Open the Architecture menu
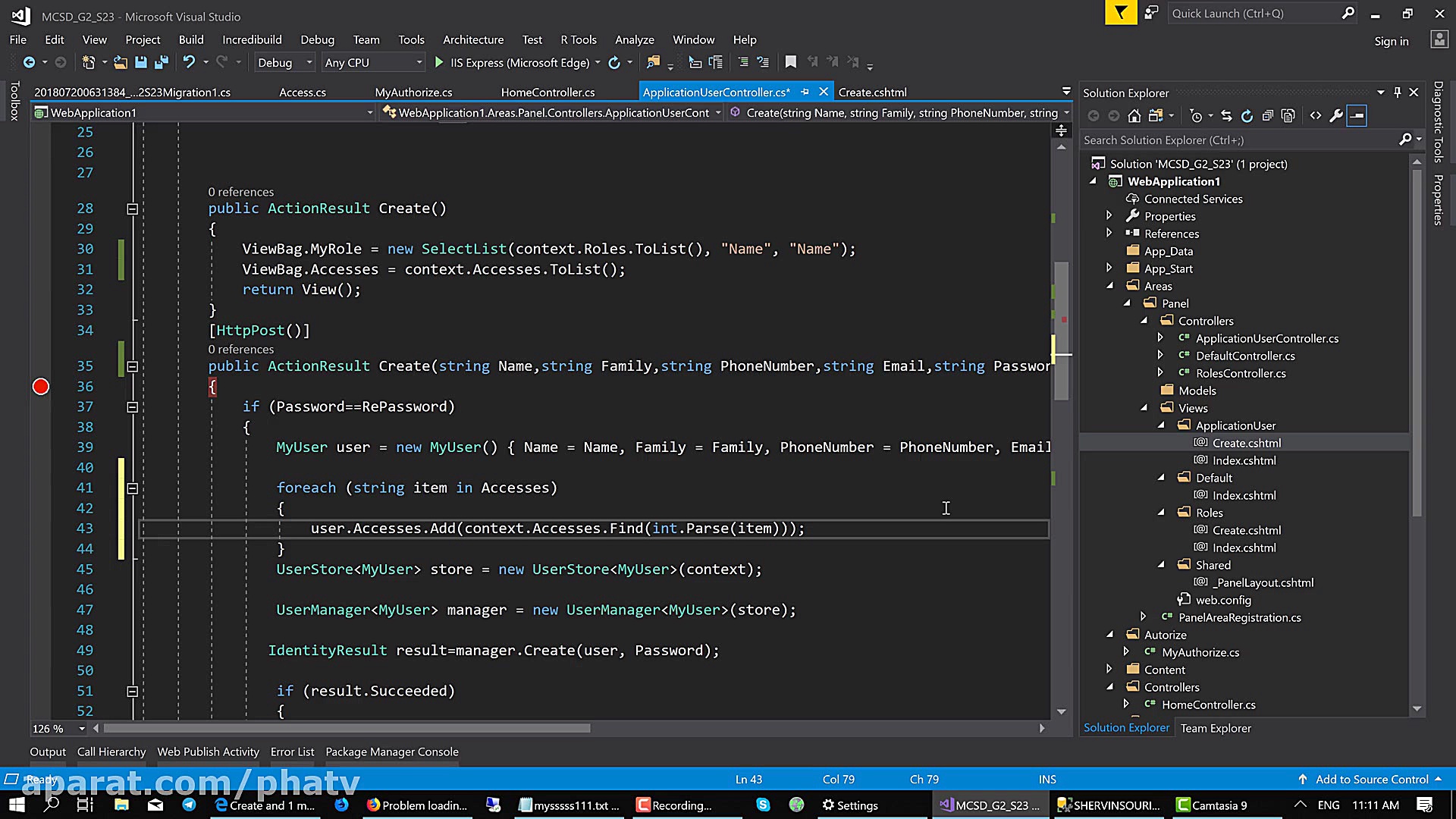Screen dimensions: 1456x819 coord(473,39)
